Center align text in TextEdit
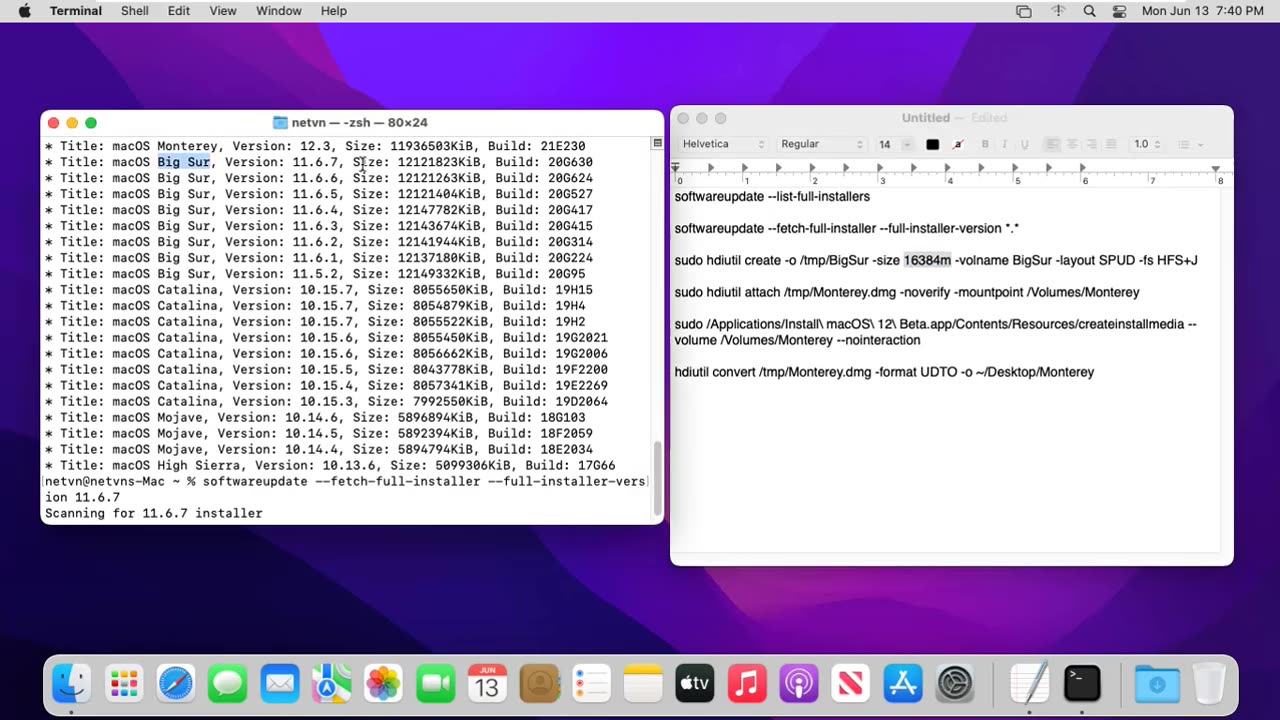This screenshot has width=1280, height=720. point(1072,144)
